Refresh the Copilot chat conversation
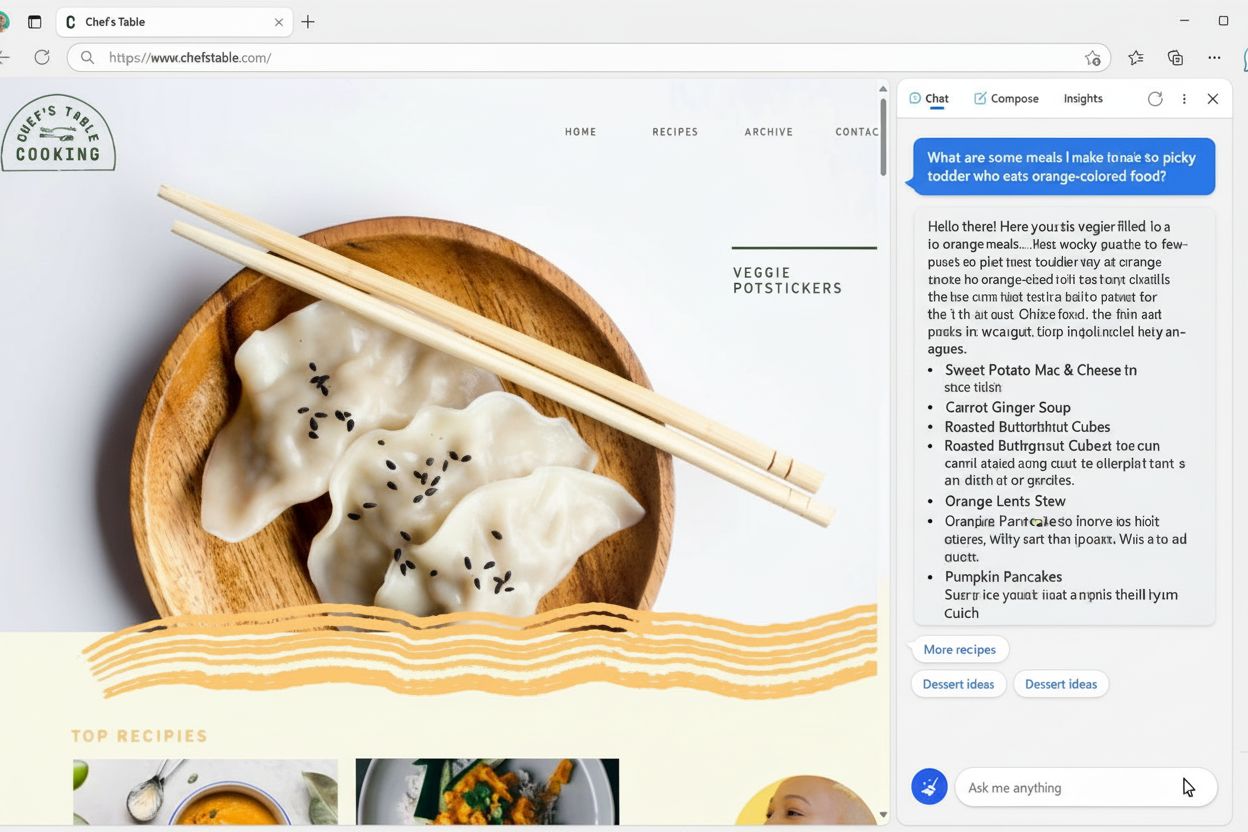 1155,98
